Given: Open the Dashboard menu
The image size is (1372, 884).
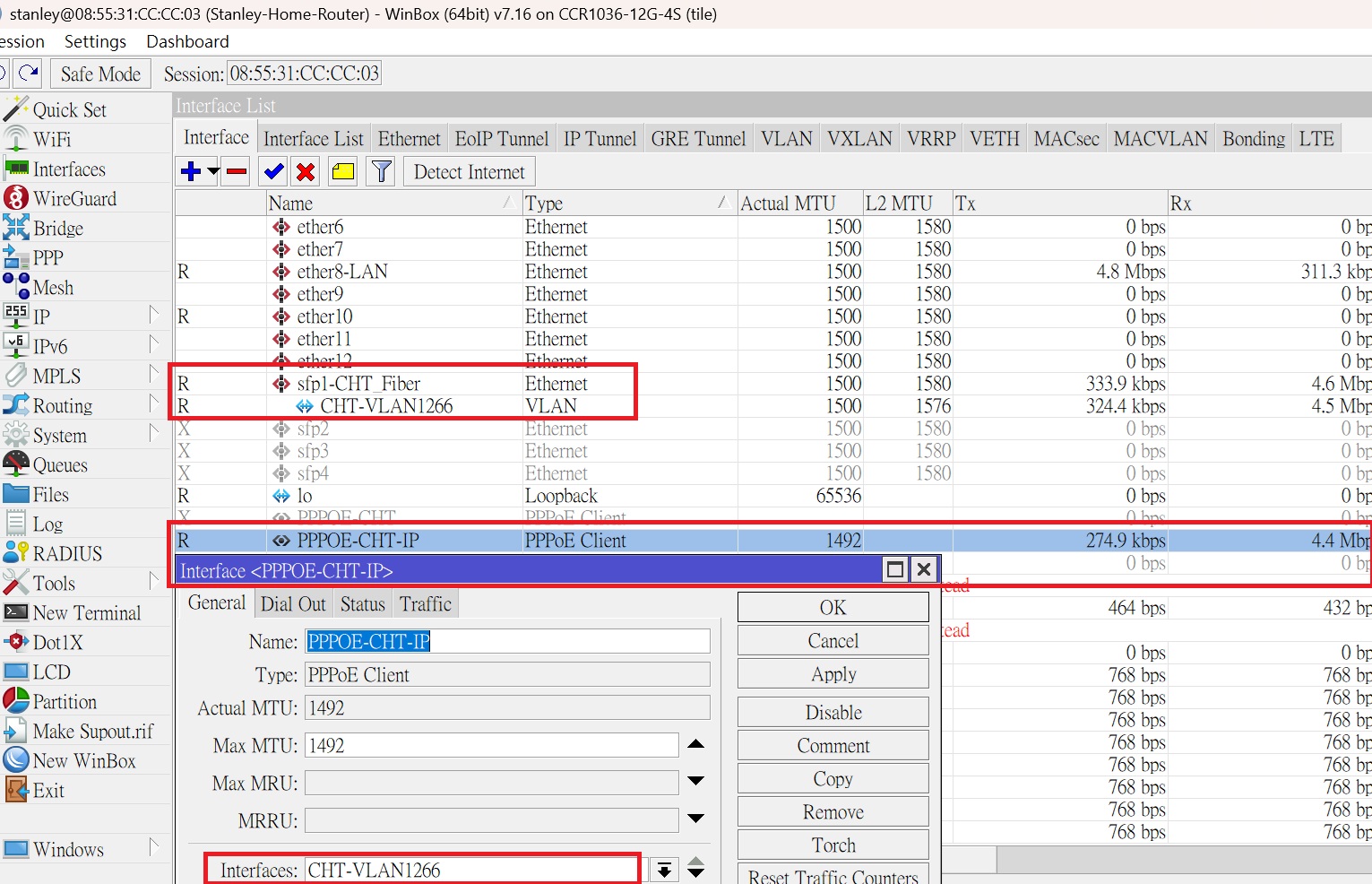Looking at the screenshot, I should point(187,41).
